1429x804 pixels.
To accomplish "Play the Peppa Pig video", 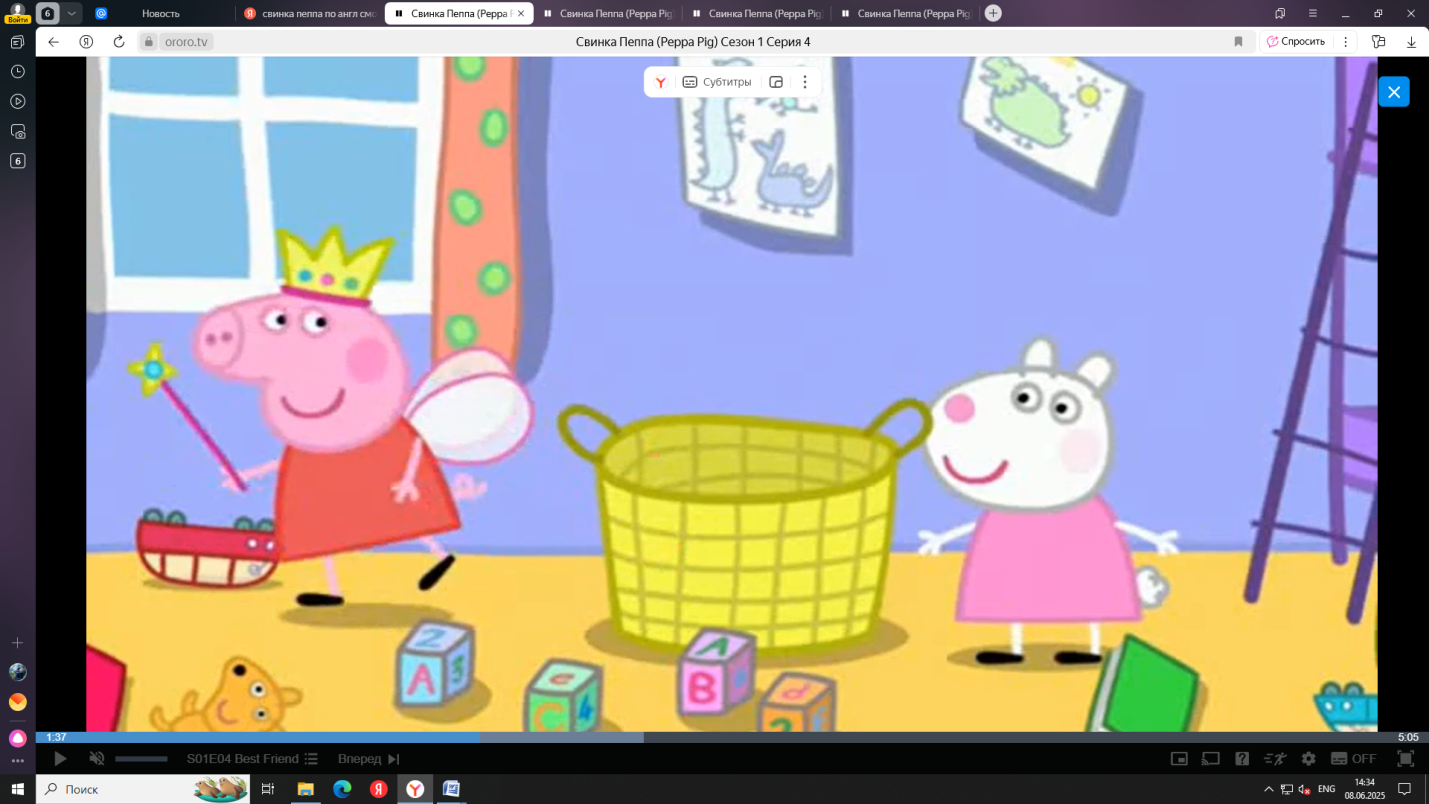I will (x=60, y=759).
